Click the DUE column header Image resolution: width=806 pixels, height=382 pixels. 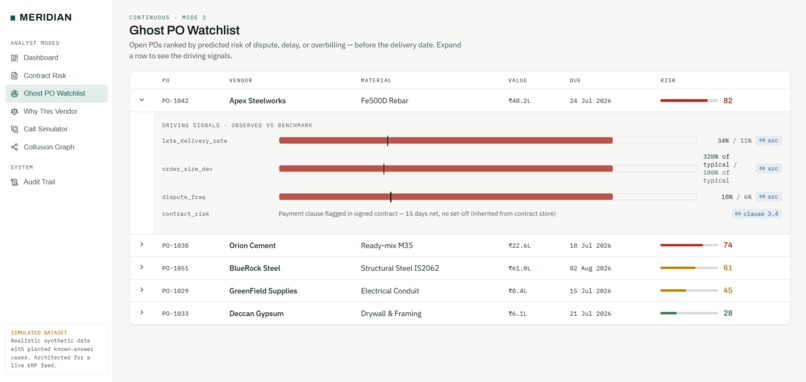coord(575,81)
